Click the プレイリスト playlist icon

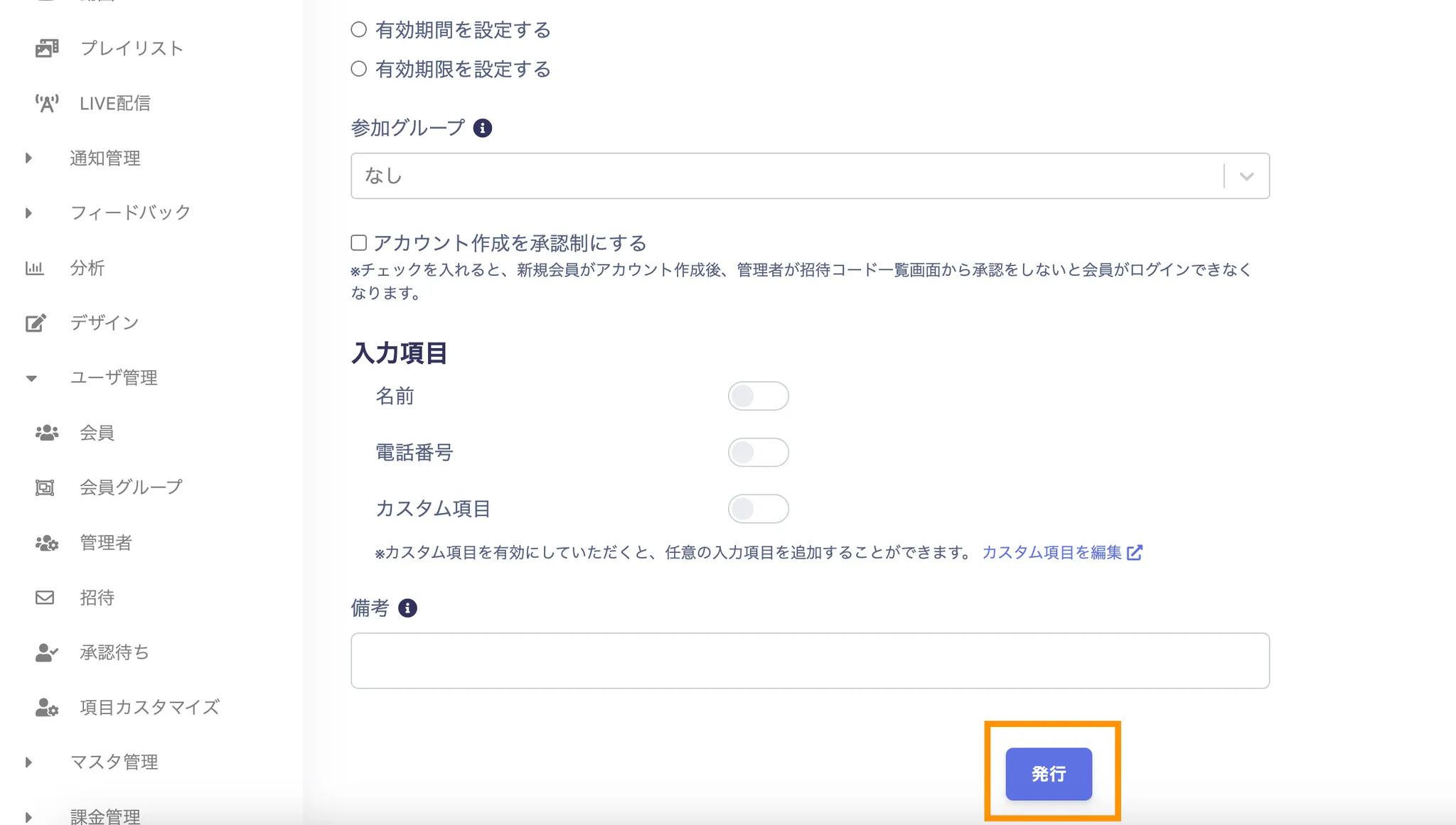47,48
